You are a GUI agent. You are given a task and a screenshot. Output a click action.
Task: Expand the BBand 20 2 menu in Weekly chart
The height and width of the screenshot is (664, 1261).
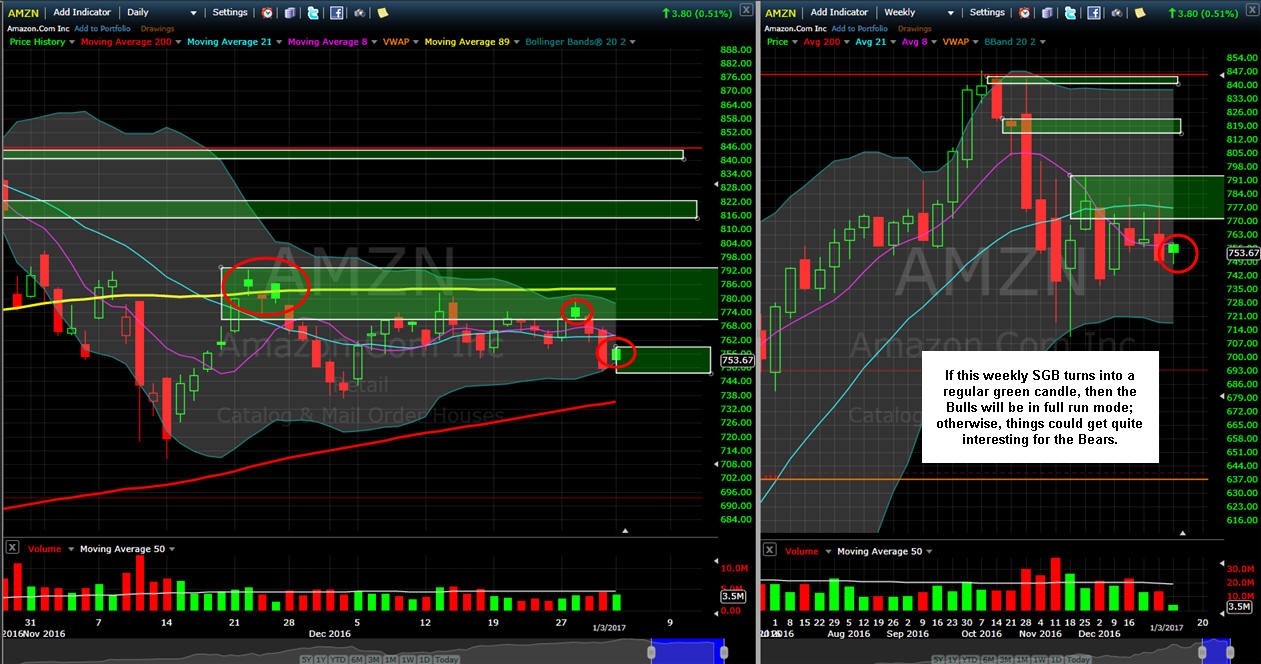1042,42
